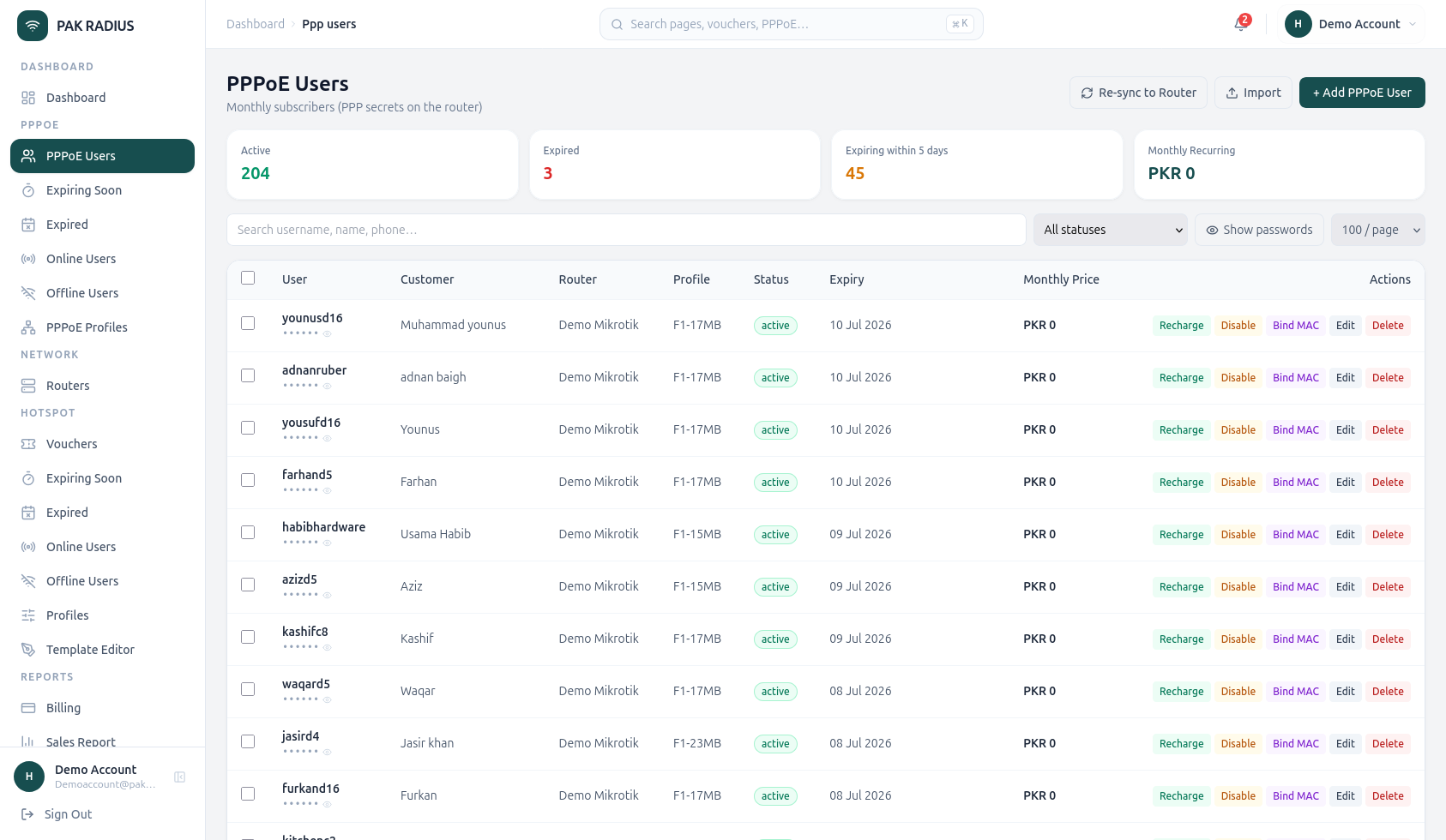Bind MAC for yousufd16

[1295, 430]
